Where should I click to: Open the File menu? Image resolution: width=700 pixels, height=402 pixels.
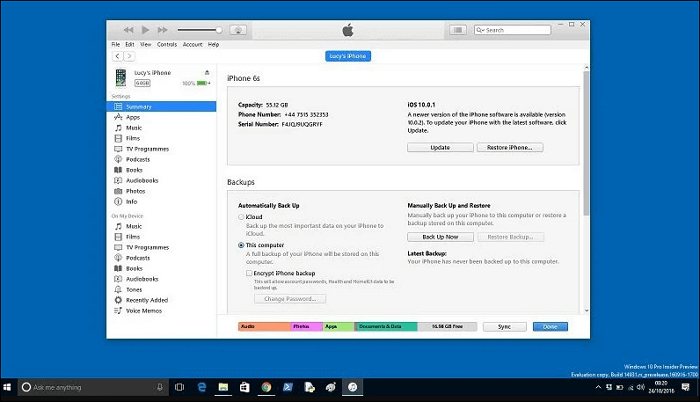coord(116,44)
